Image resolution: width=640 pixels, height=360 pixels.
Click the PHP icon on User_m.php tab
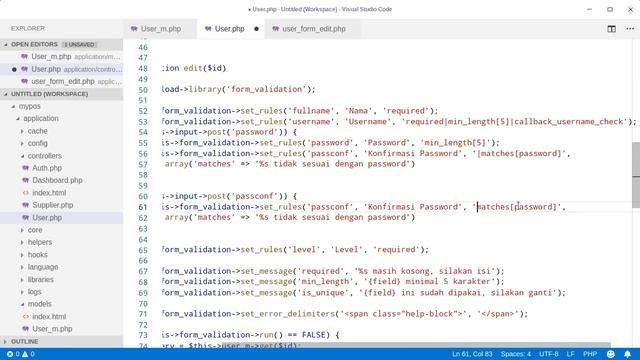(x=134, y=29)
